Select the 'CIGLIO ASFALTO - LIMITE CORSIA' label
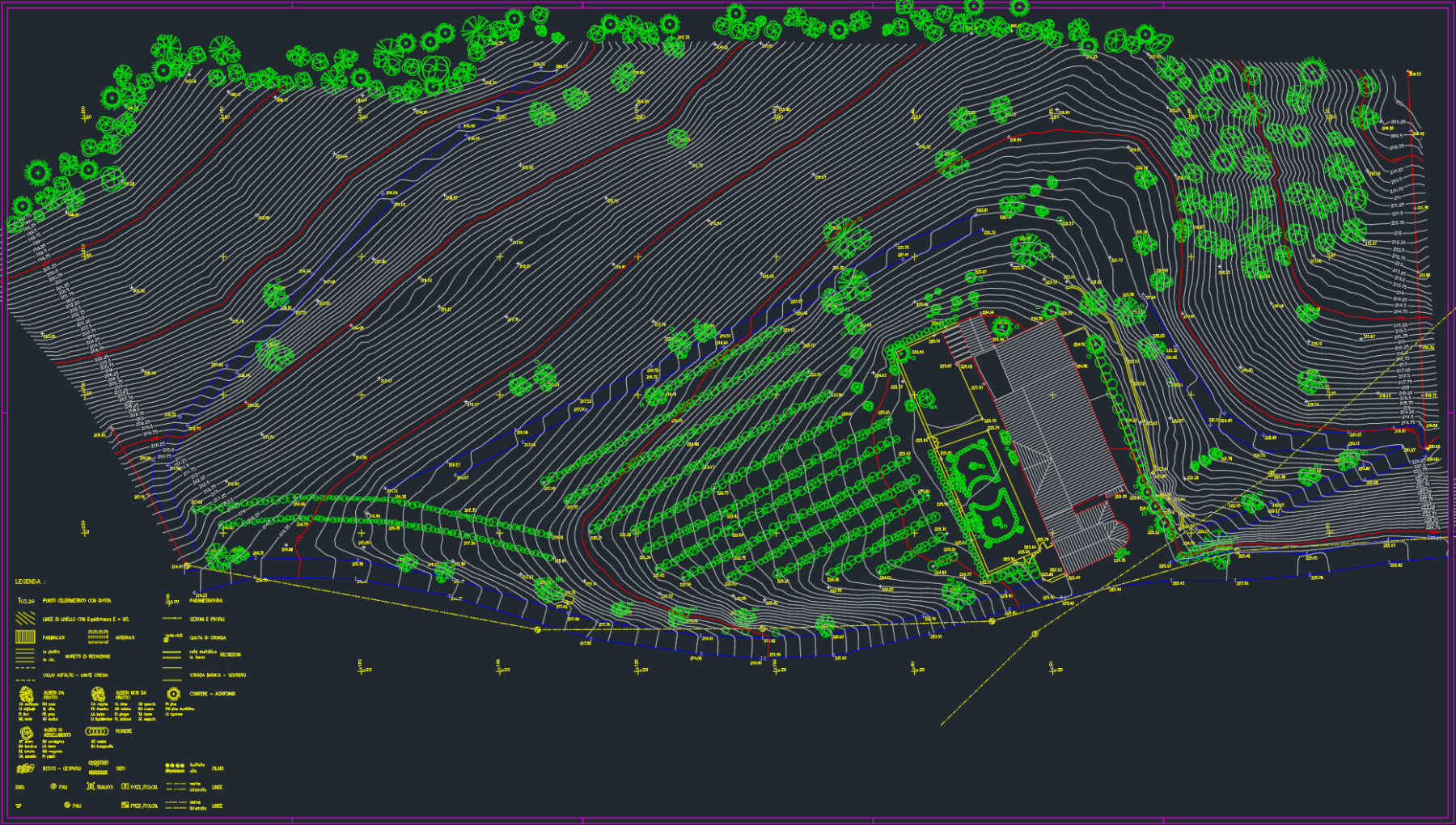Screen dimensions: 1456x825 pyautogui.click(x=75, y=675)
